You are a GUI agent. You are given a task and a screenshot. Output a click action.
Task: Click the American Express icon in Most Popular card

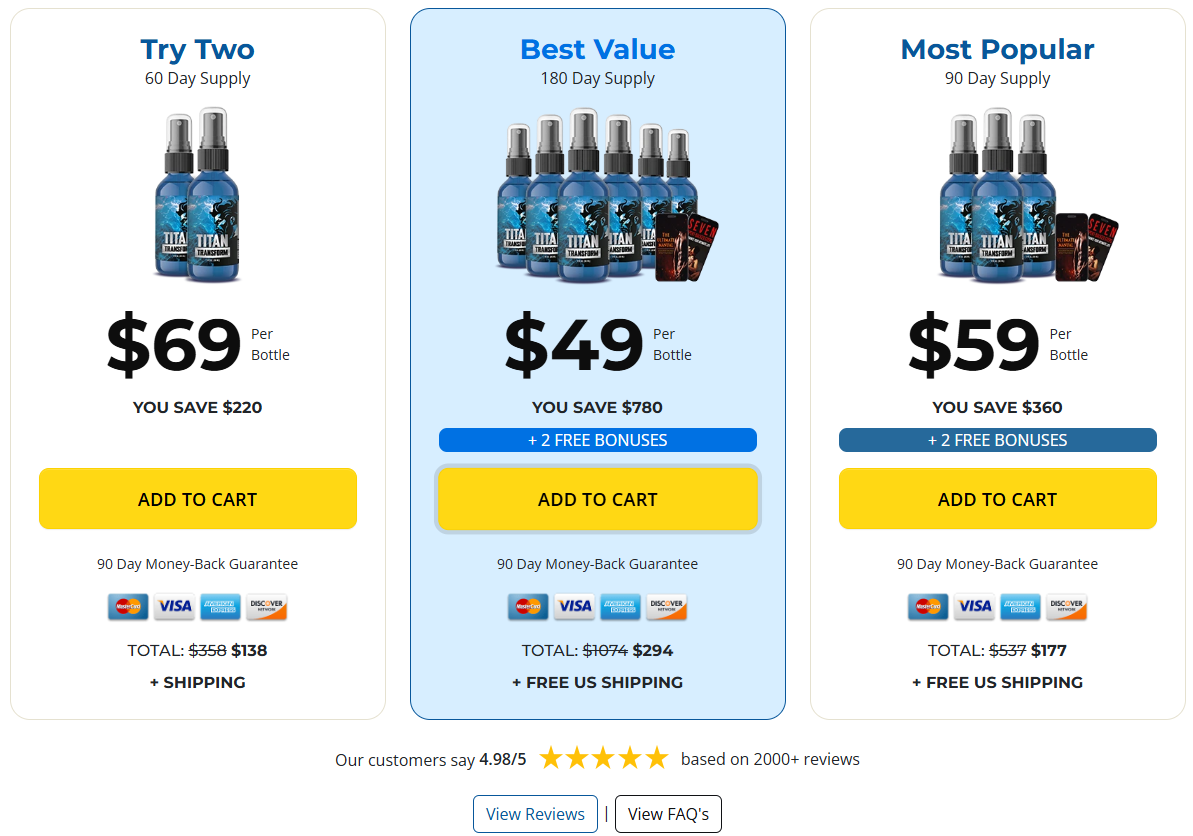point(1020,606)
